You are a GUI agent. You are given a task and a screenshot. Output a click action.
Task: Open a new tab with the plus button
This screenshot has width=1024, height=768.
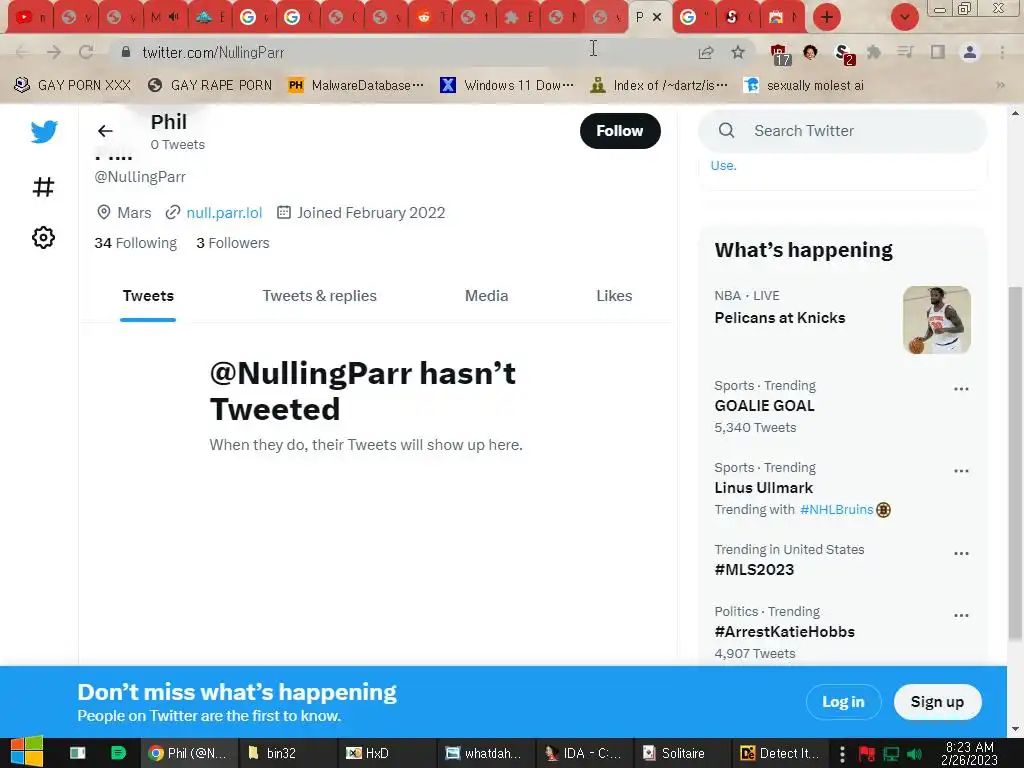point(827,17)
